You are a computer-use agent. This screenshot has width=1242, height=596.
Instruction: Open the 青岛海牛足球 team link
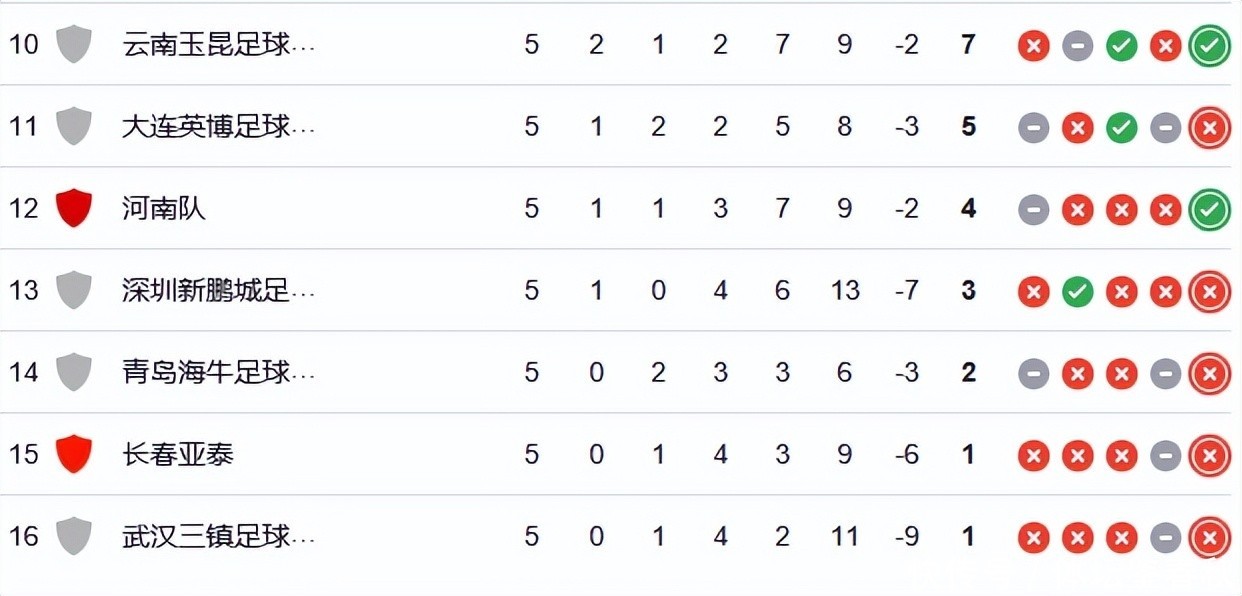tap(218, 372)
